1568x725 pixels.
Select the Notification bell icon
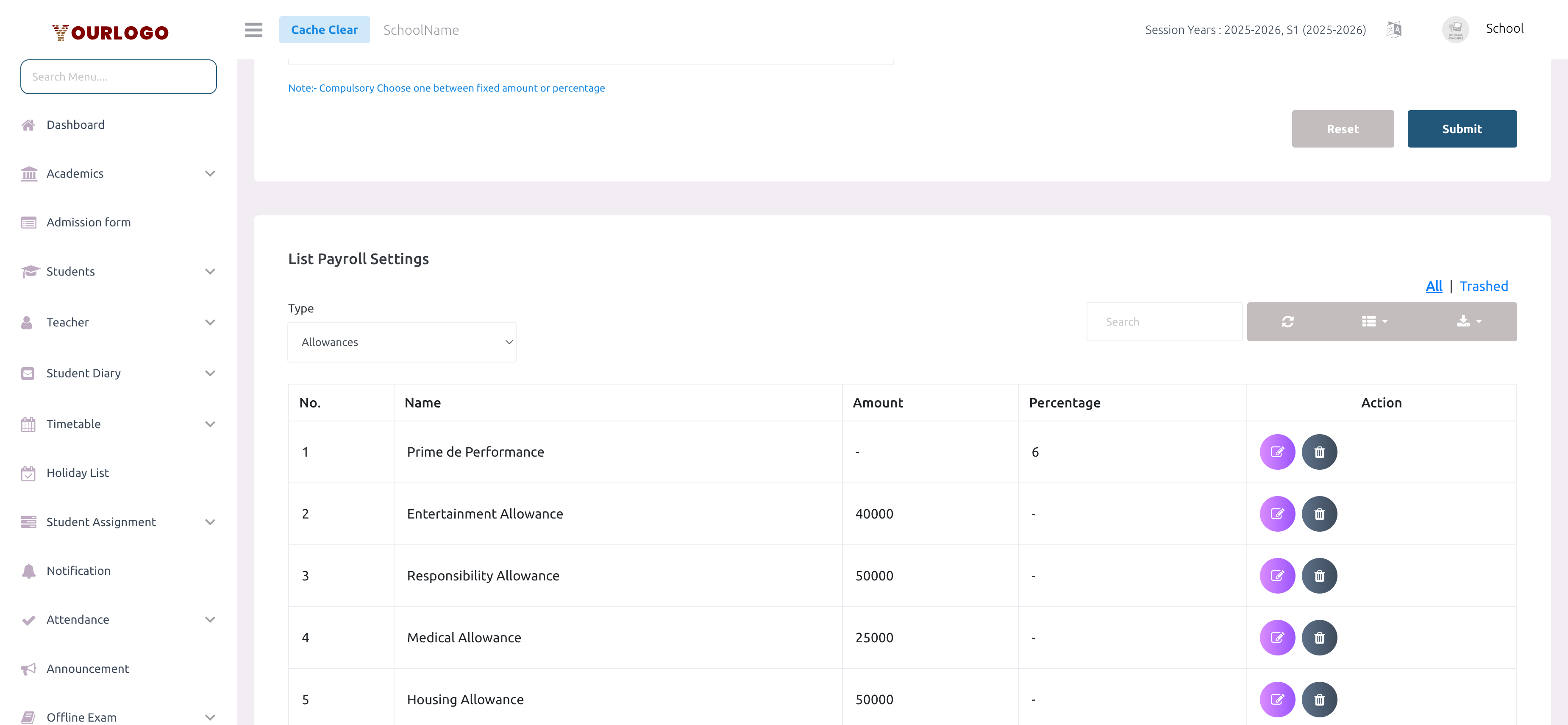[28, 571]
